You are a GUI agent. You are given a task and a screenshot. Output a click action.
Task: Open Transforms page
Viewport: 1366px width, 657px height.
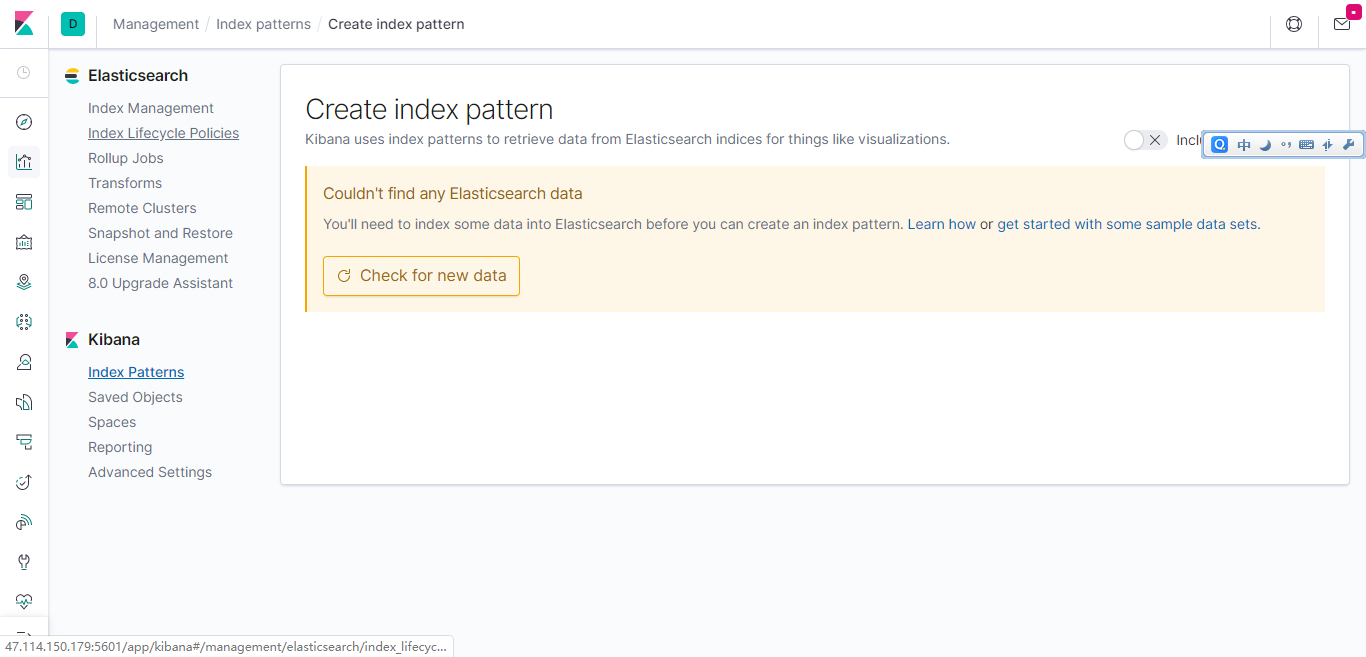[125, 183]
